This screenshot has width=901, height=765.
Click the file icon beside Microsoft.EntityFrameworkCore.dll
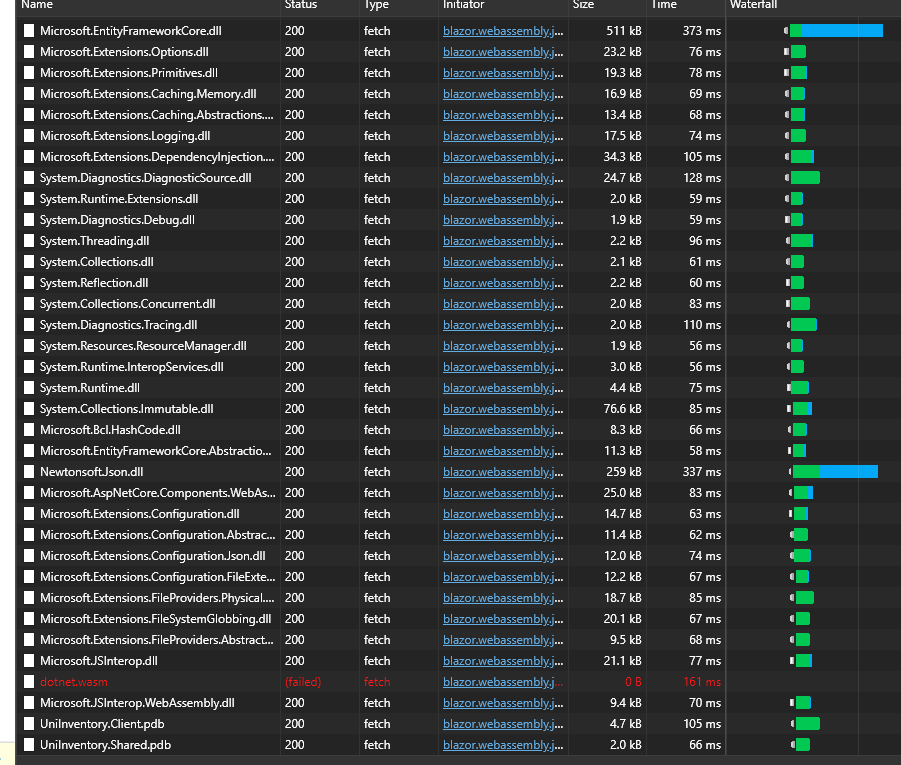click(x=28, y=31)
